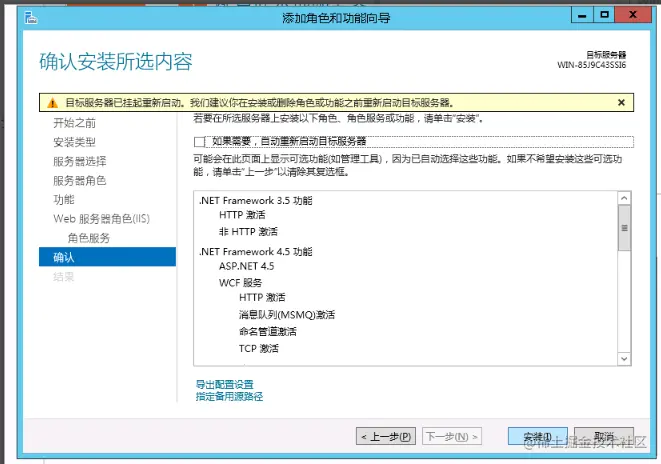The image size is (661, 464).
Task: Click the server name WIN-85J9C43SSI6
Action: (591, 65)
